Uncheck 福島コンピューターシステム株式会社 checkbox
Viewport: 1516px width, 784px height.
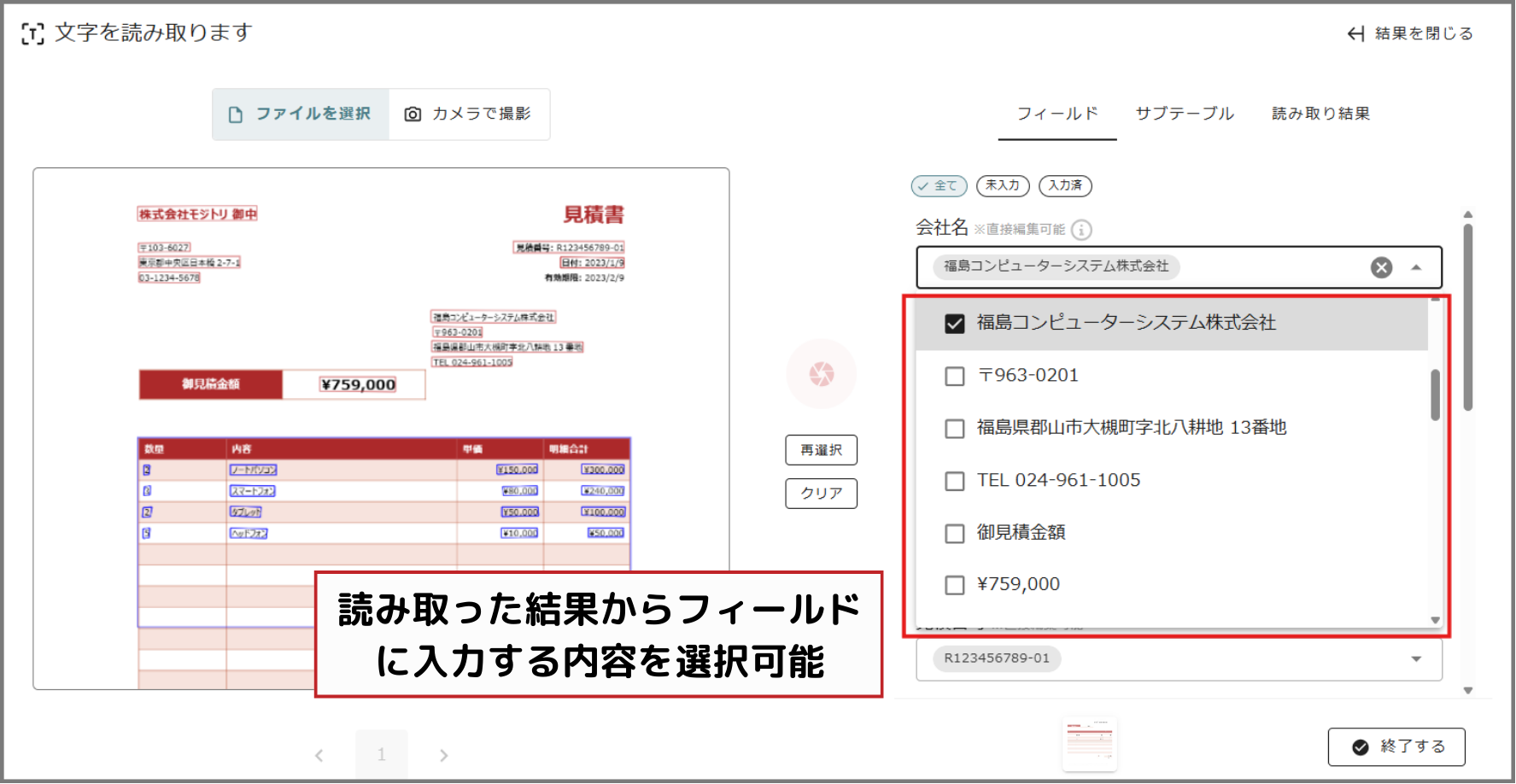point(955,324)
